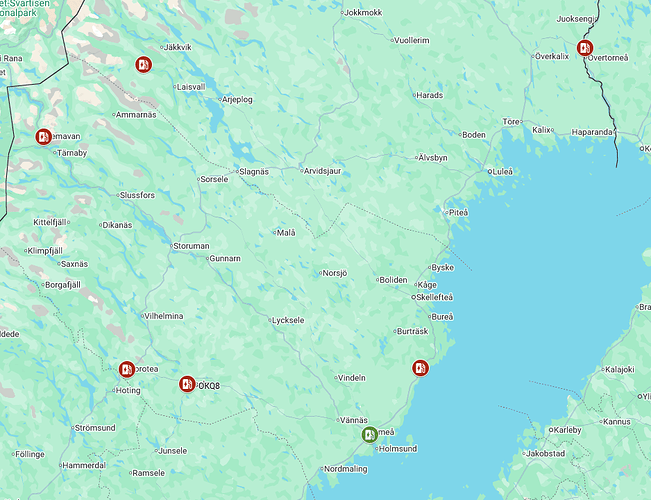Click the Lycksele town label

pos(288,320)
